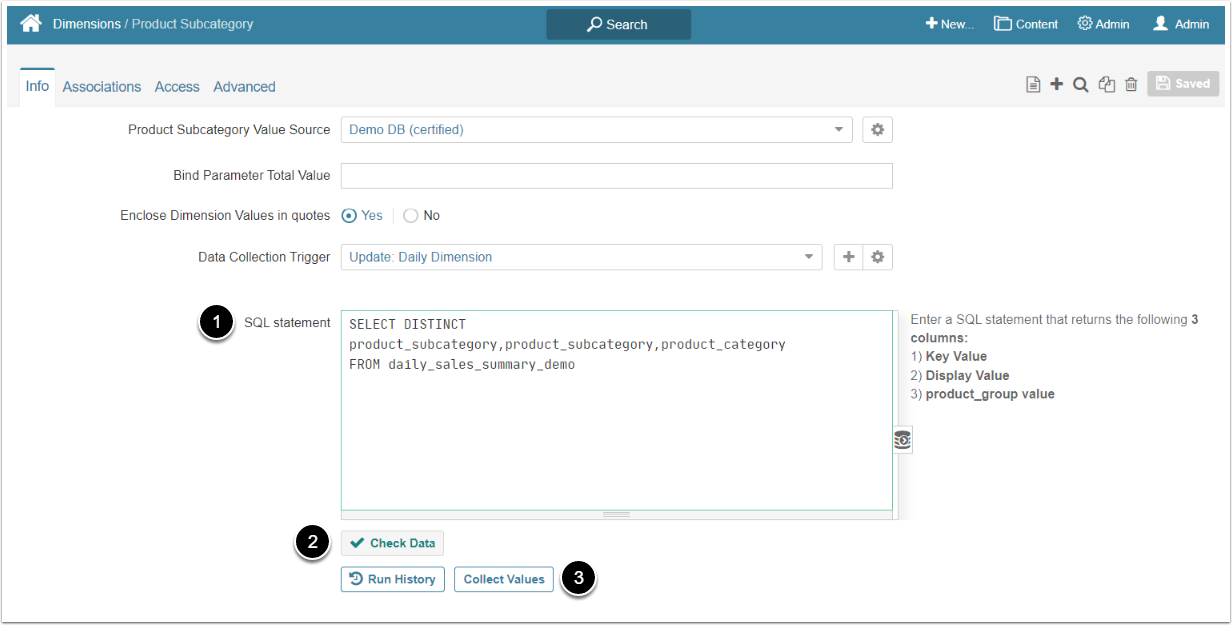Click the 'SQL statement' label
The image size is (1232, 625).
pyautogui.click(x=287, y=323)
